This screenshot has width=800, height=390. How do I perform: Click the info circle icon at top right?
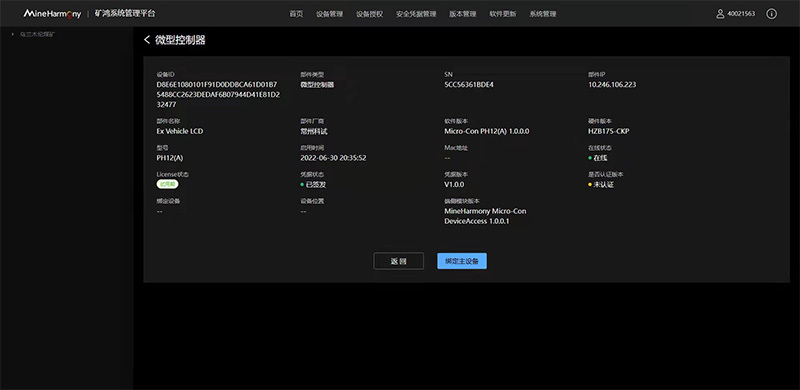pyautogui.click(x=771, y=14)
